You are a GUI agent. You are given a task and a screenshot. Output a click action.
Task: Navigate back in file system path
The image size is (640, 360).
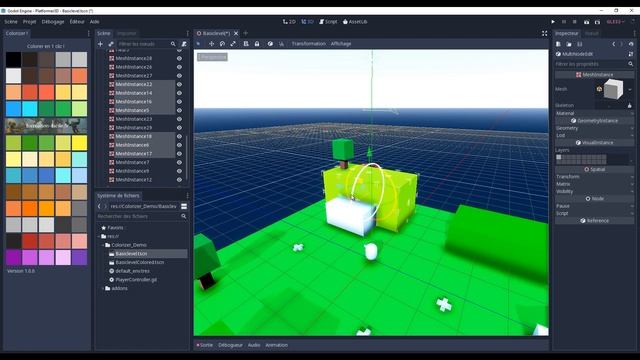pos(99,206)
